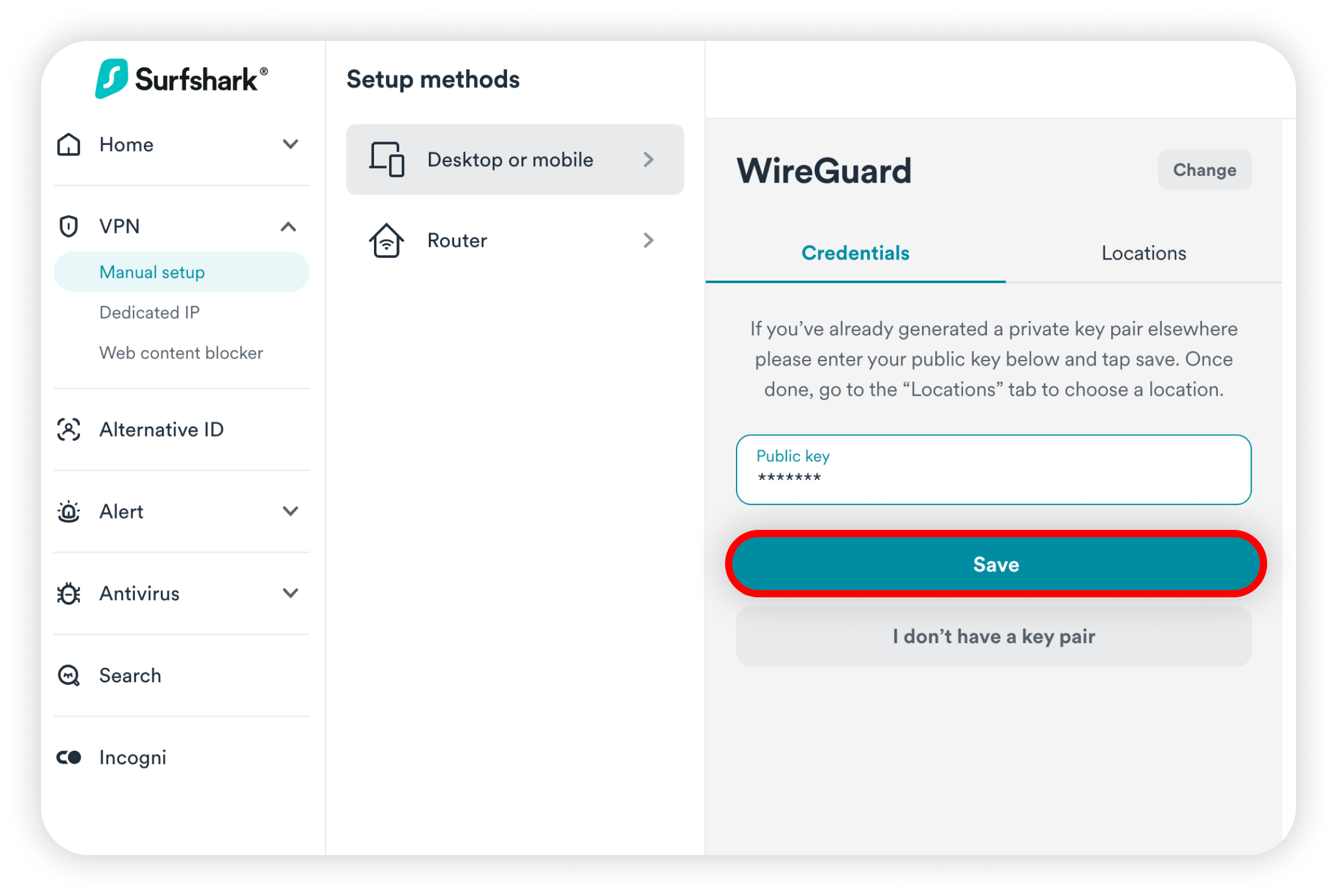
Task: Click the Antivirus bug icon
Action: coord(69,594)
